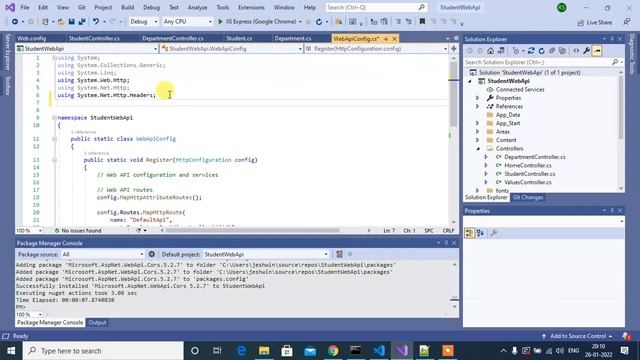Expand the App_Start folder
The image size is (640, 360).
coord(477,123)
